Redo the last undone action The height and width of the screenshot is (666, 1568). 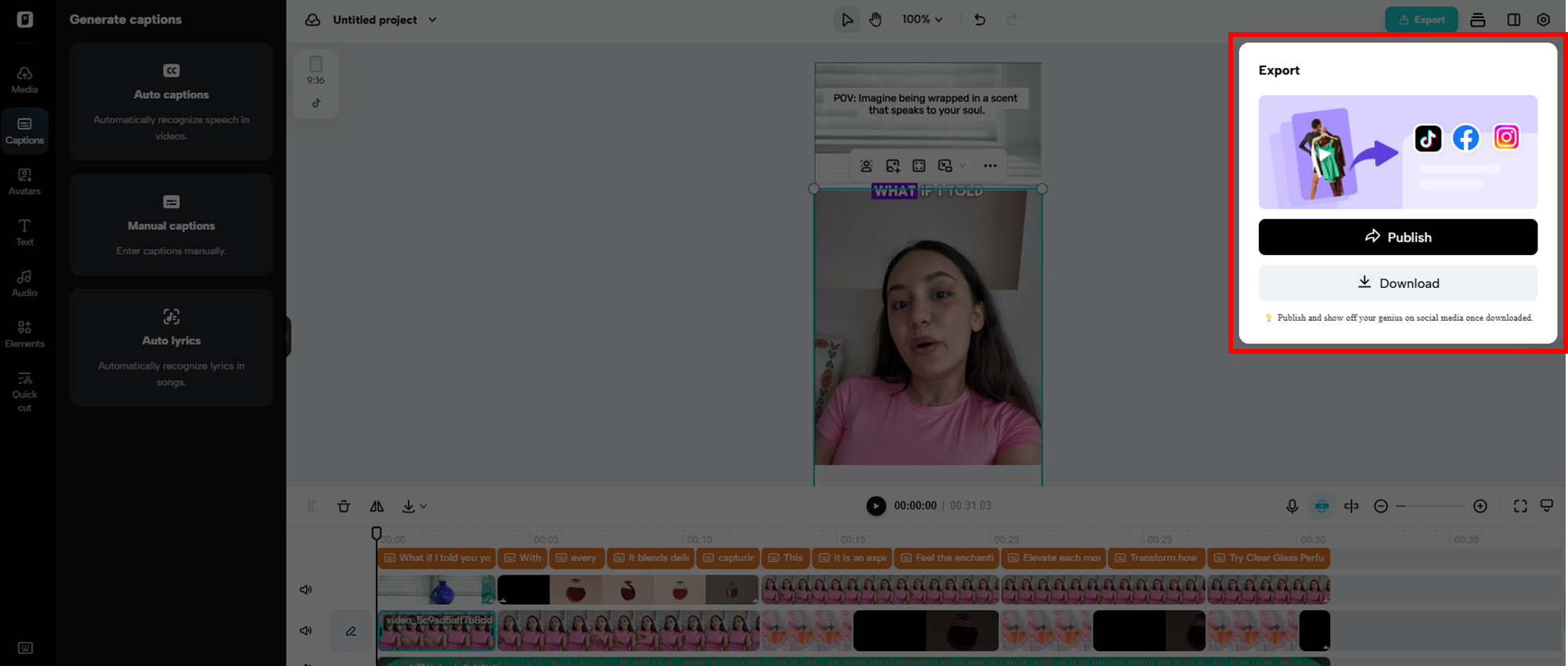click(x=1011, y=20)
